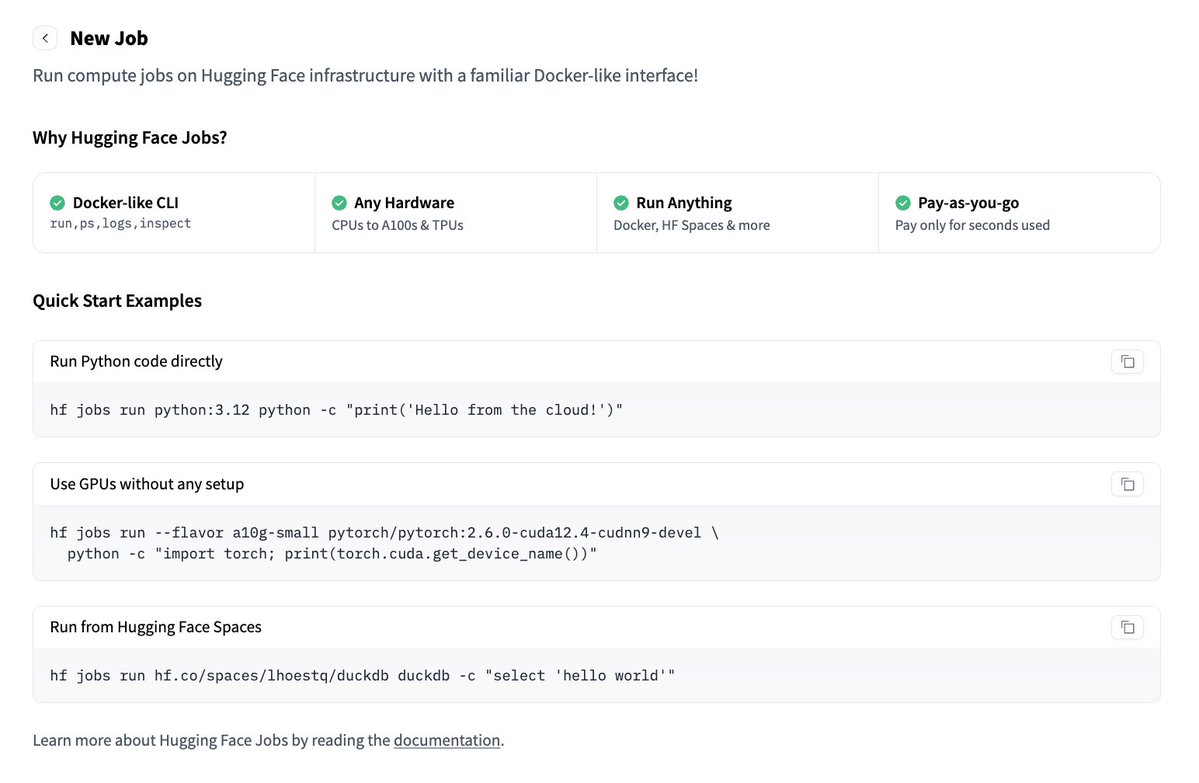
Task: Click the duckdb hello world command code
Action: coord(362,675)
